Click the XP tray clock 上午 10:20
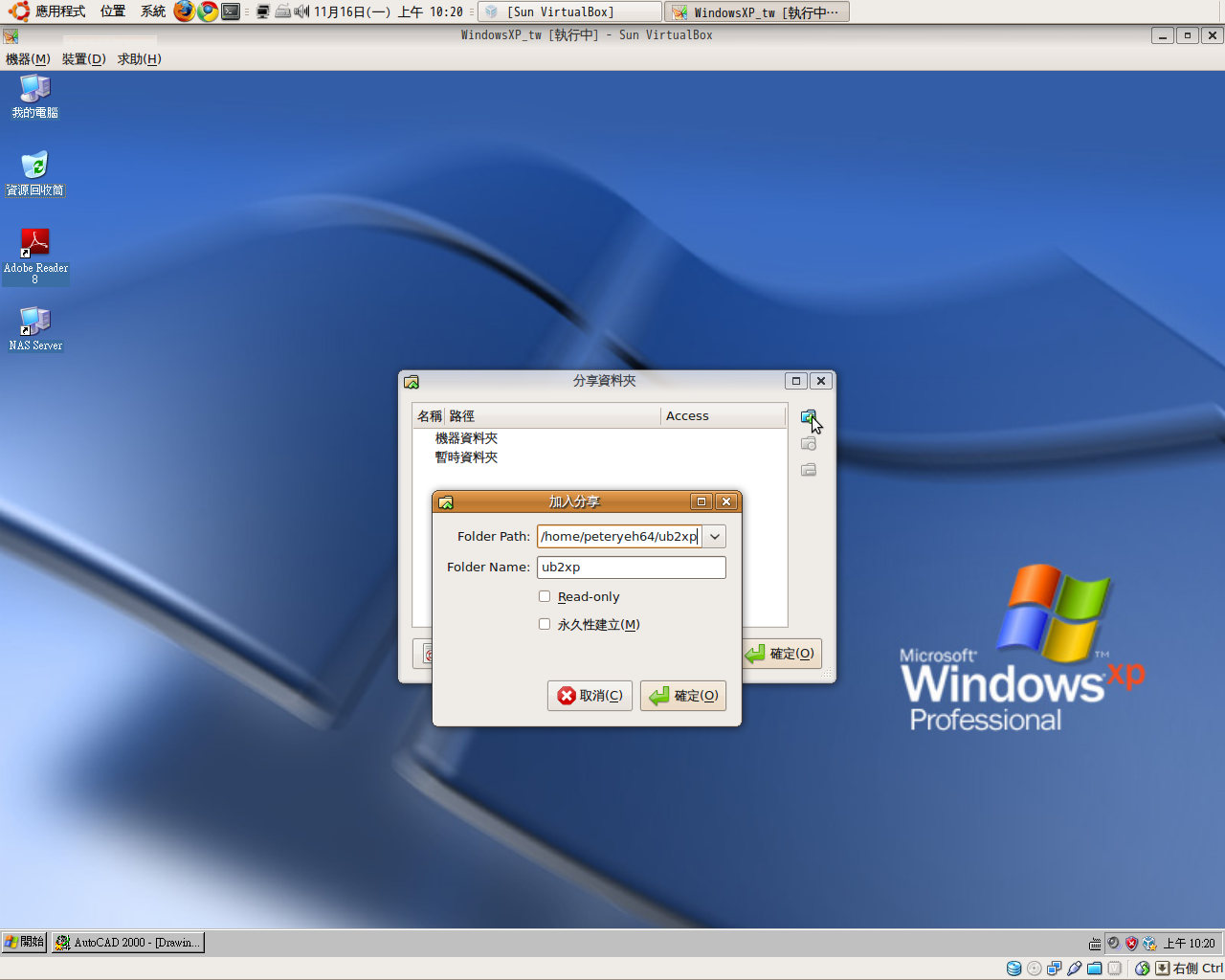1225x980 pixels. point(1189,944)
